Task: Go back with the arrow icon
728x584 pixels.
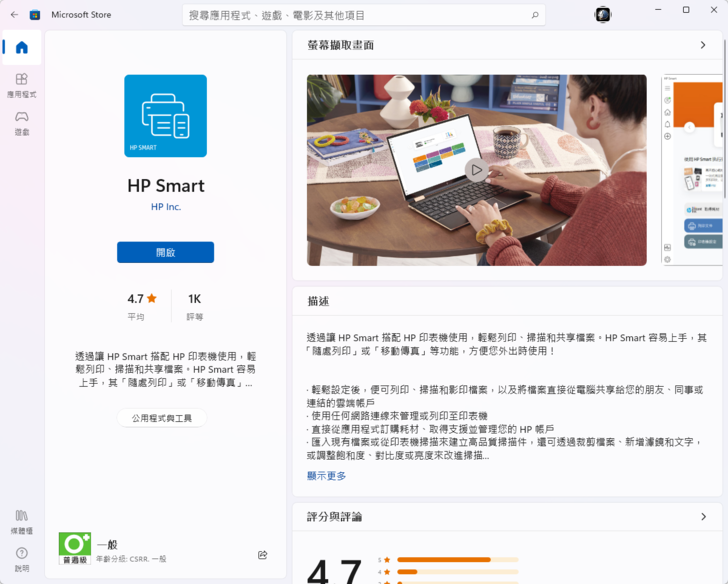Action: coord(14,15)
